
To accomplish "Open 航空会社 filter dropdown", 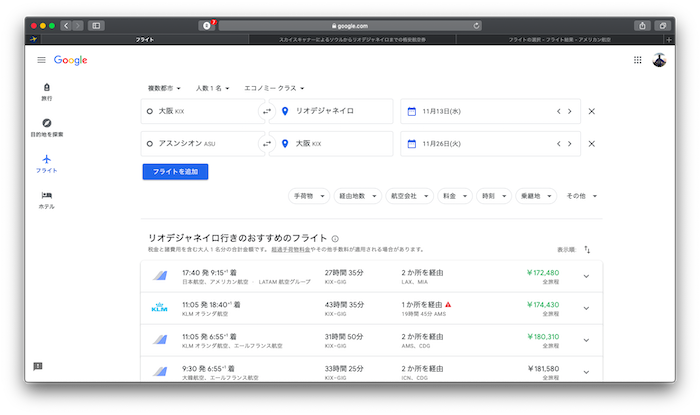I will (x=409, y=196).
